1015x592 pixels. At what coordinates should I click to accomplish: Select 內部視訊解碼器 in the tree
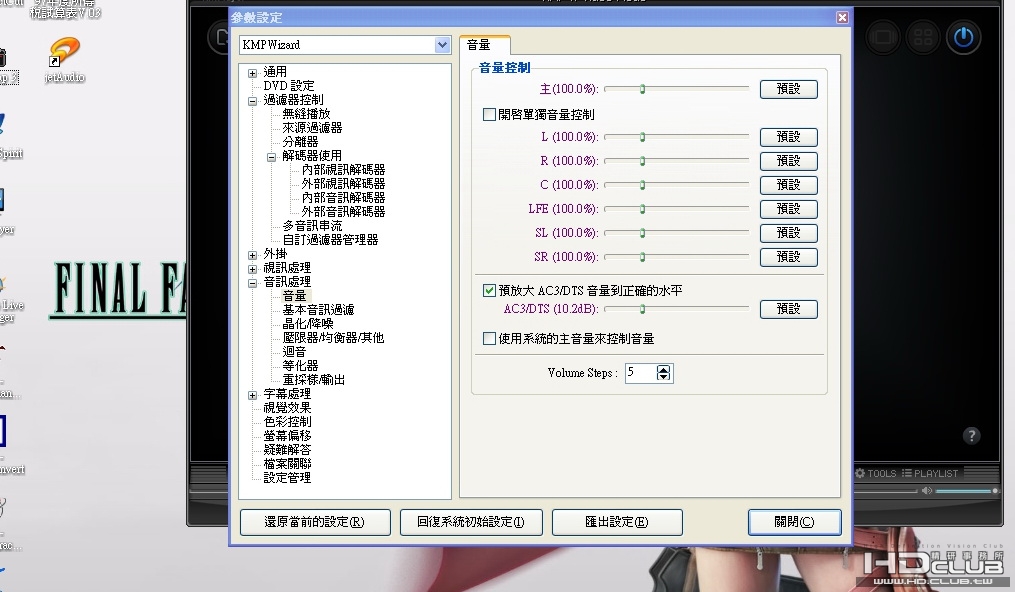(x=343, y=170)
